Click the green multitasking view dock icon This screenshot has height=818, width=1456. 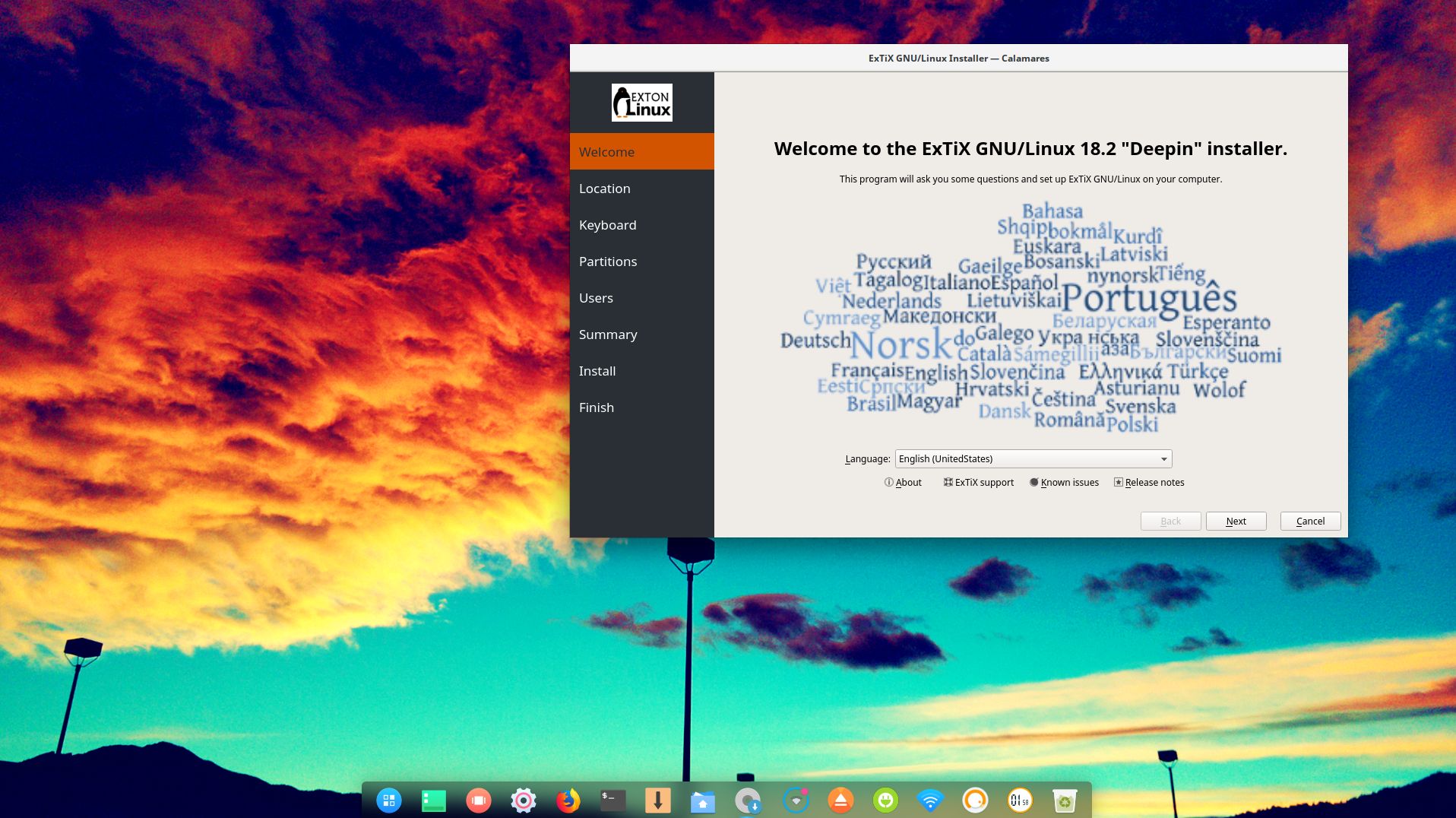(433, 800)
